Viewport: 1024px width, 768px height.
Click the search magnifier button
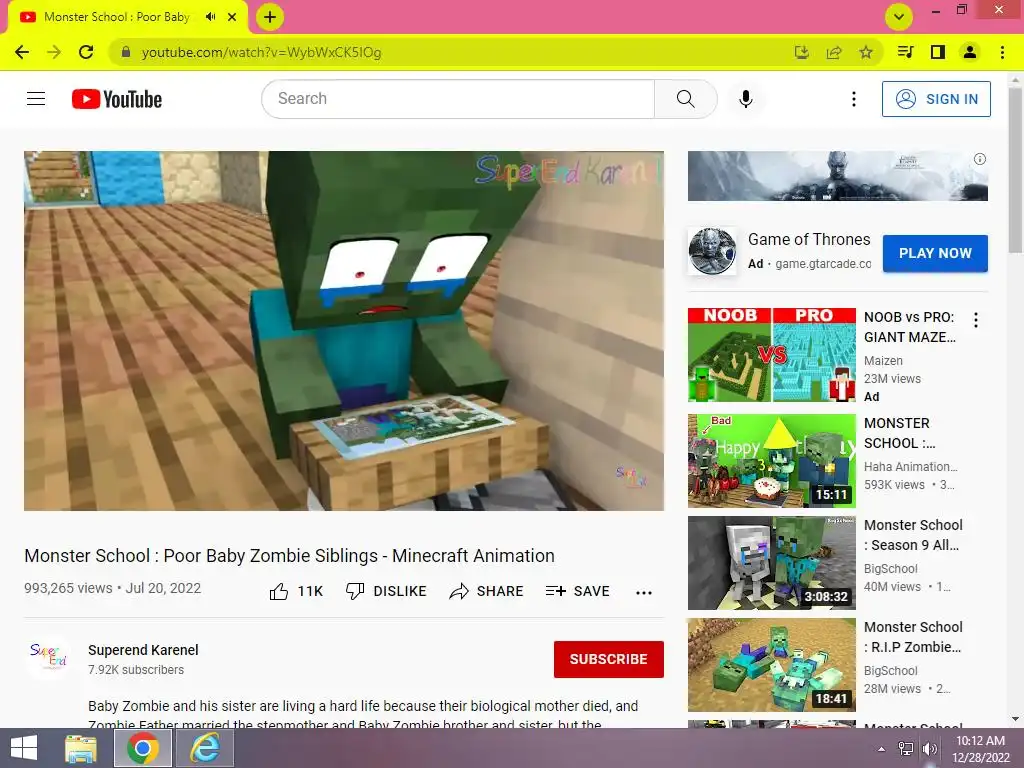pos(685,99)
